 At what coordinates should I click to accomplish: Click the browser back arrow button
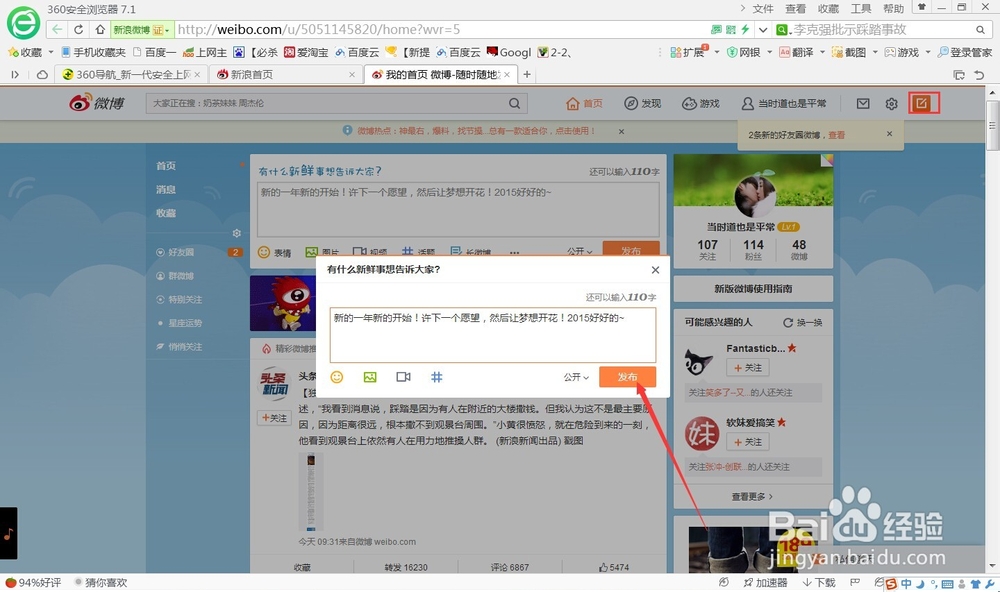coord(57,29)
